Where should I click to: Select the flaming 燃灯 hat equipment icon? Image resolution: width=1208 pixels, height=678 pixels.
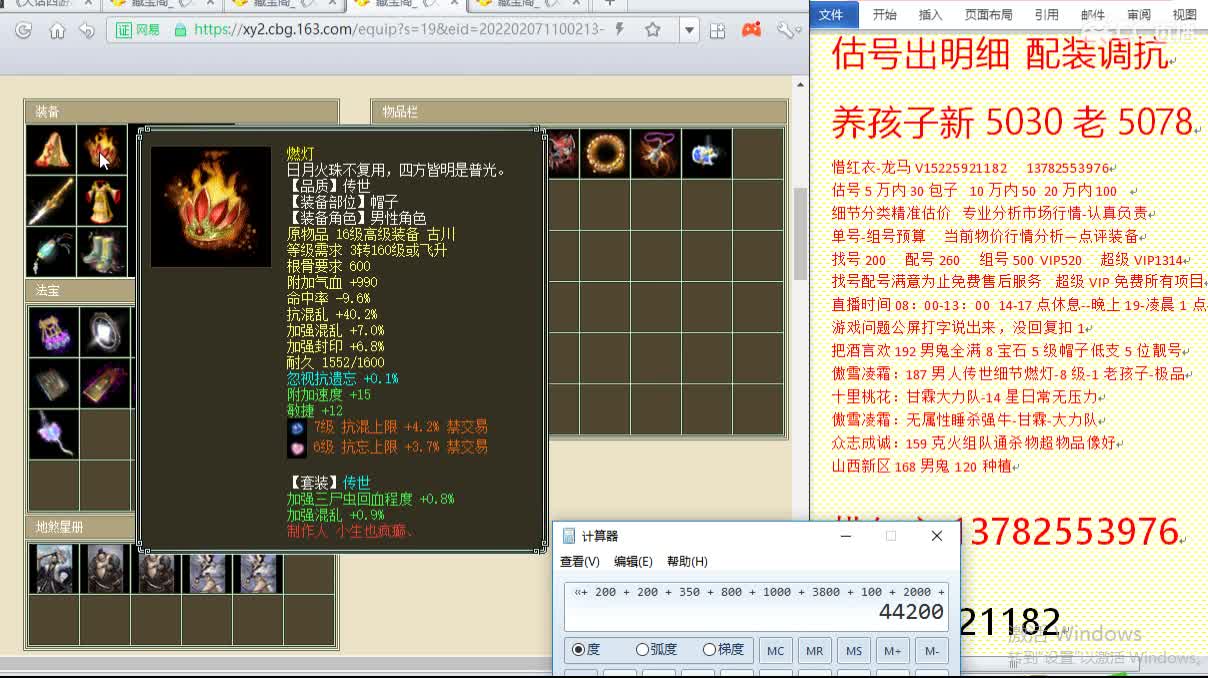[x=102, y=150]
